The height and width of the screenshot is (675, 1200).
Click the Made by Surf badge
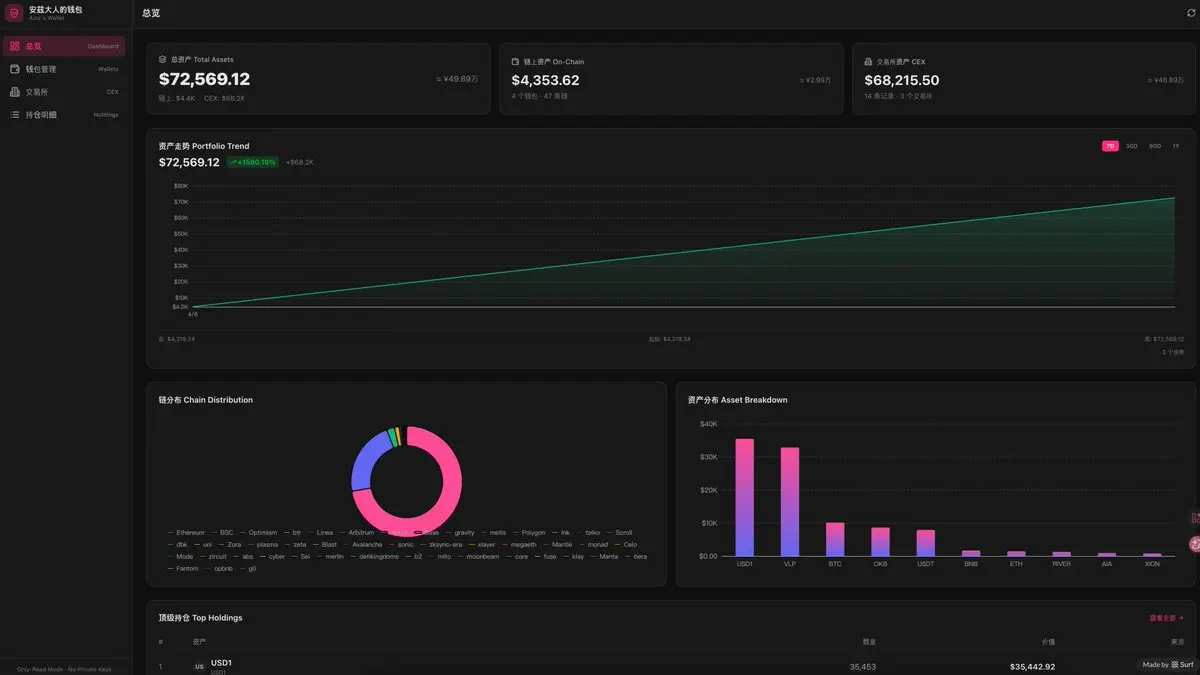(x=1168, y=664)
